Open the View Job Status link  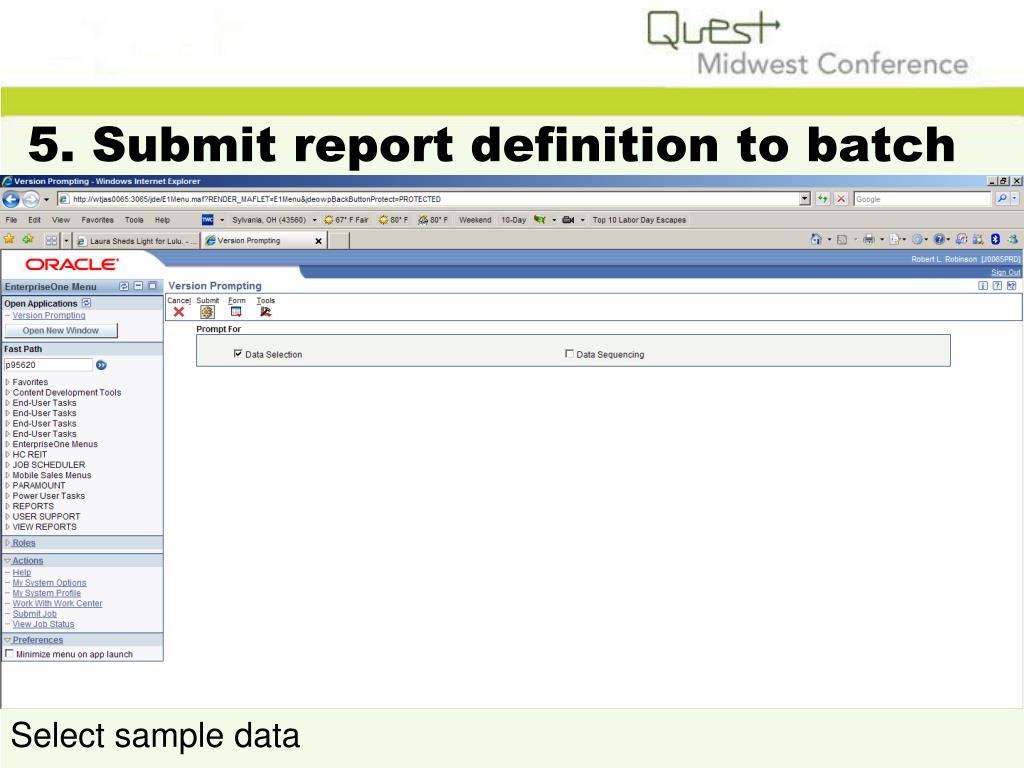click(44, 624)
